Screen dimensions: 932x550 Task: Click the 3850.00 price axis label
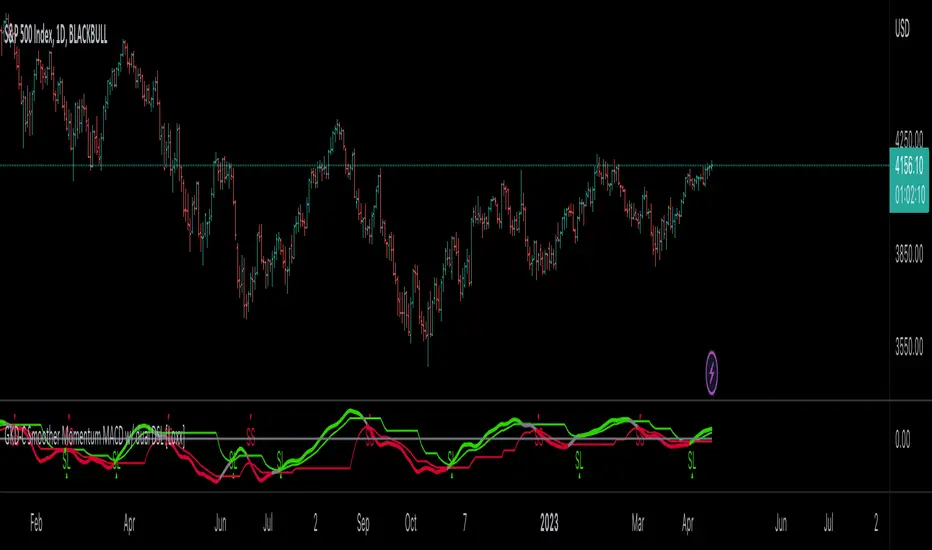[x=909, y=254]
